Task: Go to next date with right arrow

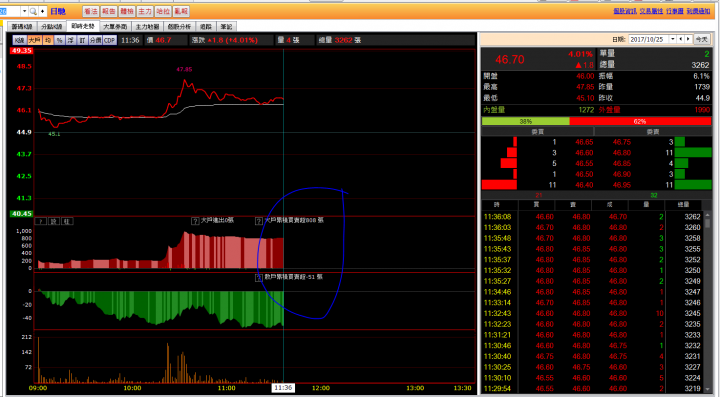Action: [x=688, y=39]
